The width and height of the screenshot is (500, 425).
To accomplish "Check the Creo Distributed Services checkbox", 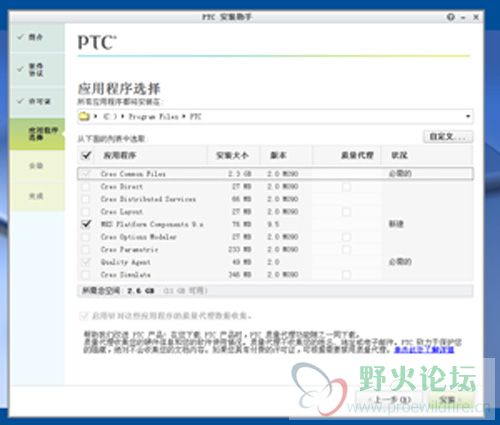I will [86, 199].
